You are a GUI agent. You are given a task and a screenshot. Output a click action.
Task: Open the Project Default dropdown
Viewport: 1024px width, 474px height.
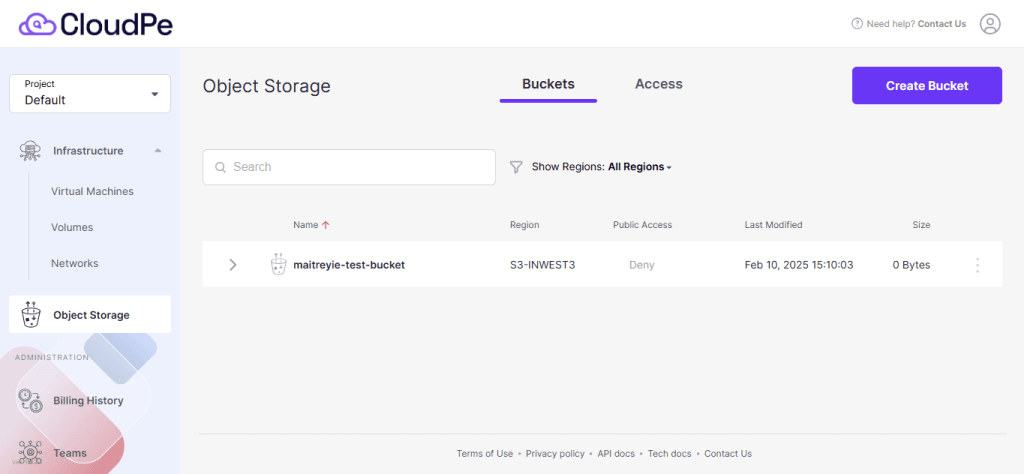90,93
